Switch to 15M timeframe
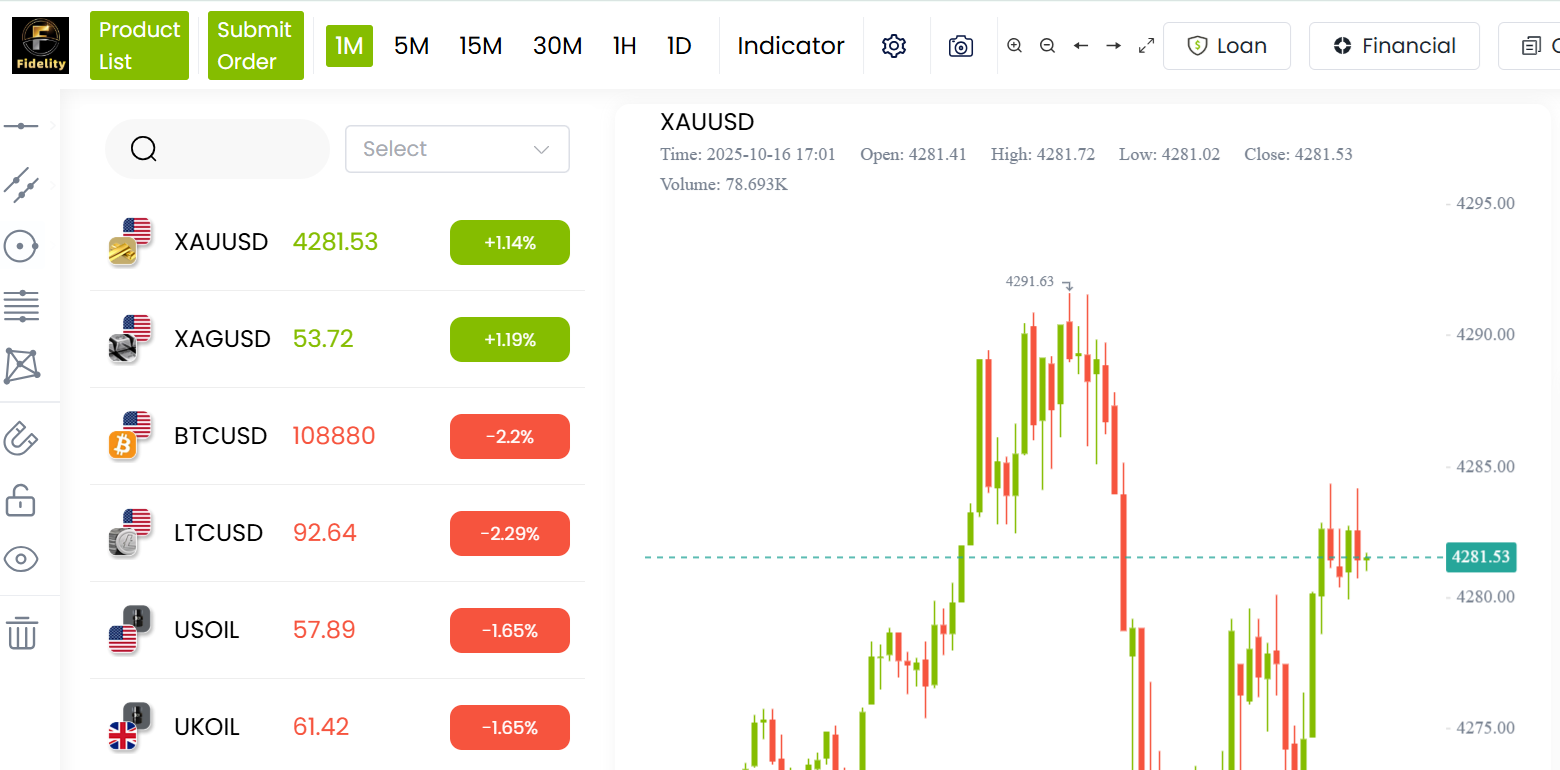The height and width of the screenshot is (770, 1560). [x=481, y=46]
